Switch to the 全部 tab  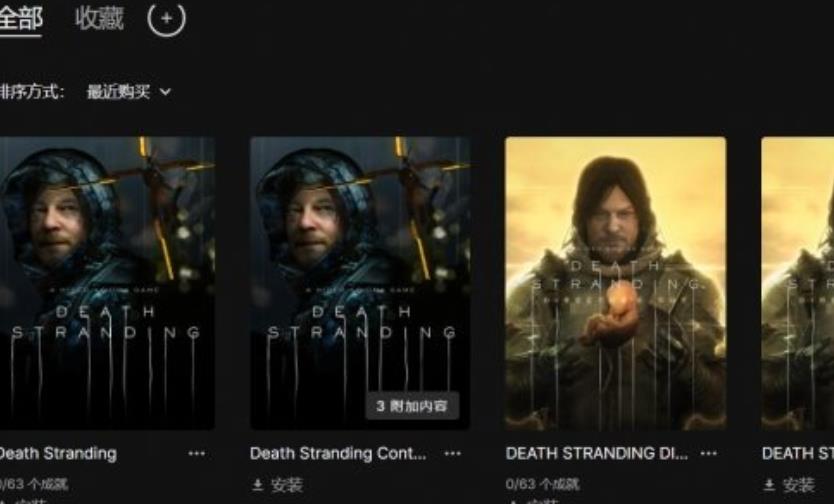pyautogui.click(x=20, y=19)
